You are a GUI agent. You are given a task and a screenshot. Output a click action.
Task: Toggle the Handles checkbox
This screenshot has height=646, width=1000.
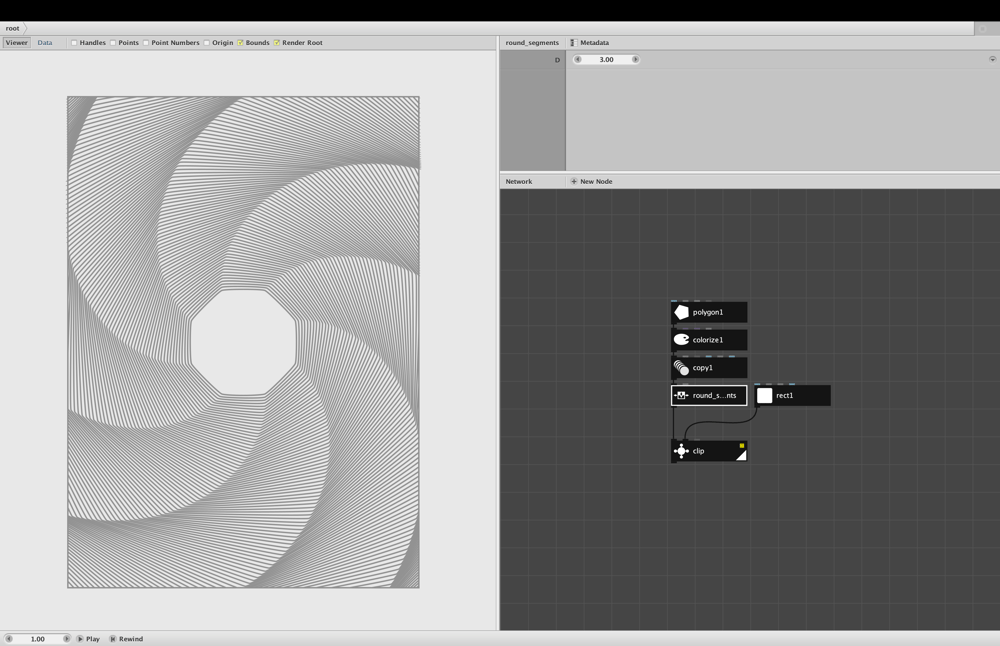[x=74, y=43]
